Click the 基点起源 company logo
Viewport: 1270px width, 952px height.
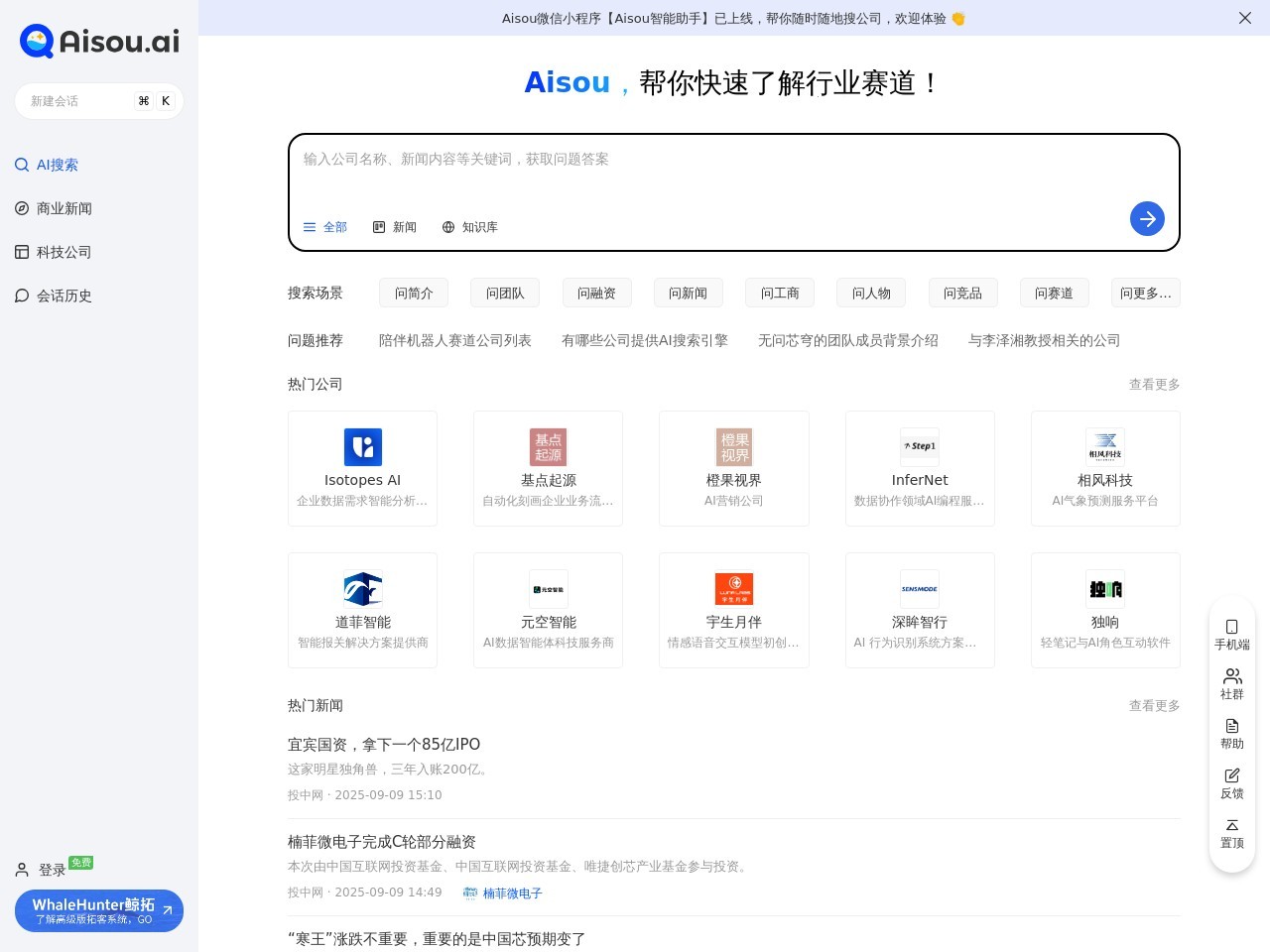549,447
